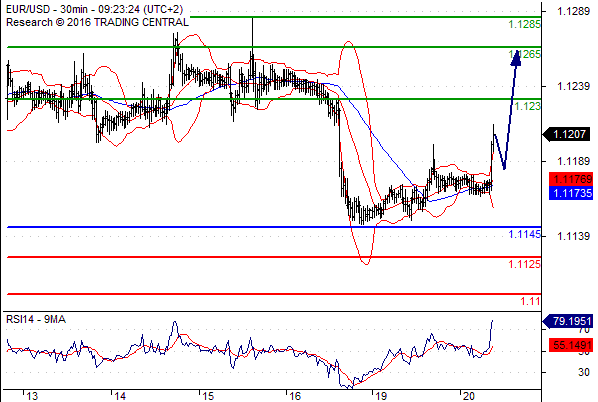Click date marker 16 on the time axis
The image size is (598, 402).
pyautogui.click(x=295, y=396)
